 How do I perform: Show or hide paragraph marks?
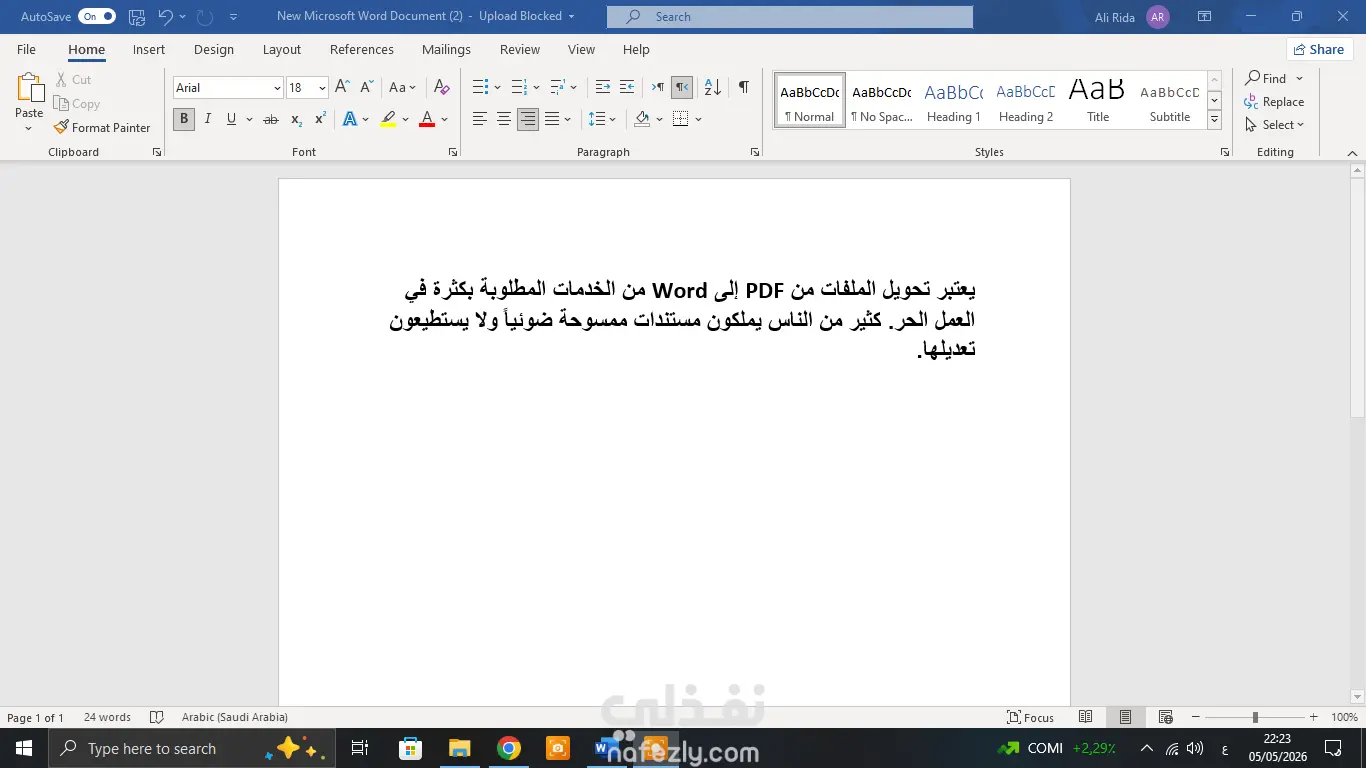pyautogui.click(x=744, y=88)
